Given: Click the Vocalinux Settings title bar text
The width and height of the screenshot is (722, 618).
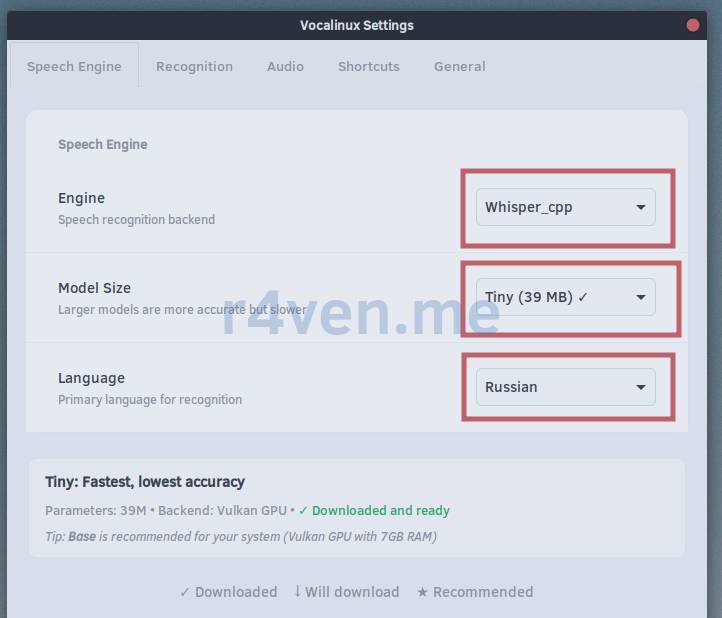Looking at the screenshot, I should pyautogui.click(x=357, y=25).
